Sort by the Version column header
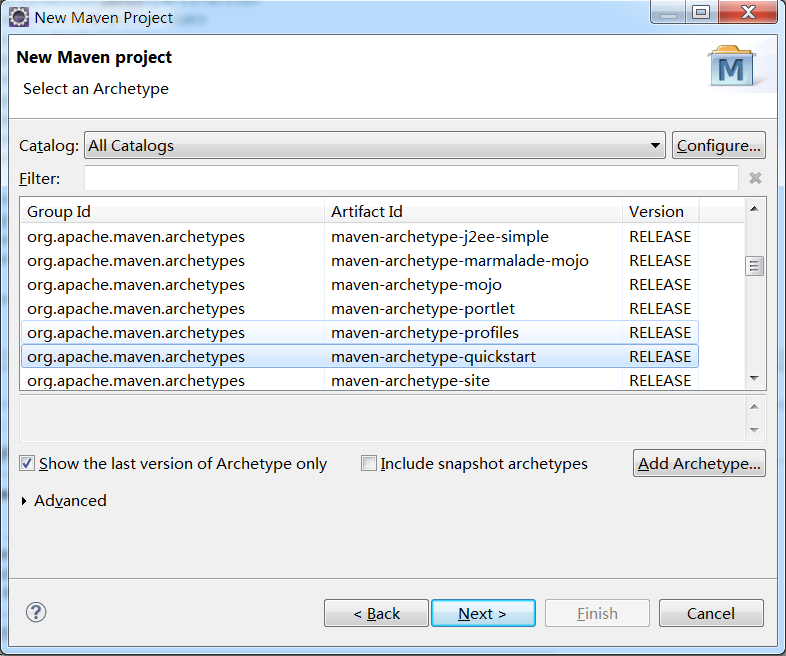This screenshot has width=786, height=656. [x=661, y=211]
